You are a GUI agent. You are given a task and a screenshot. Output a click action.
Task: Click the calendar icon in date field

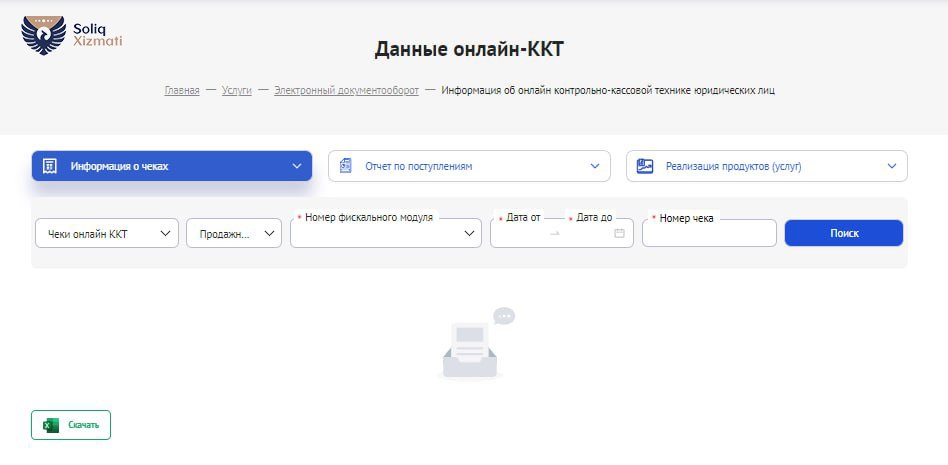619,233
